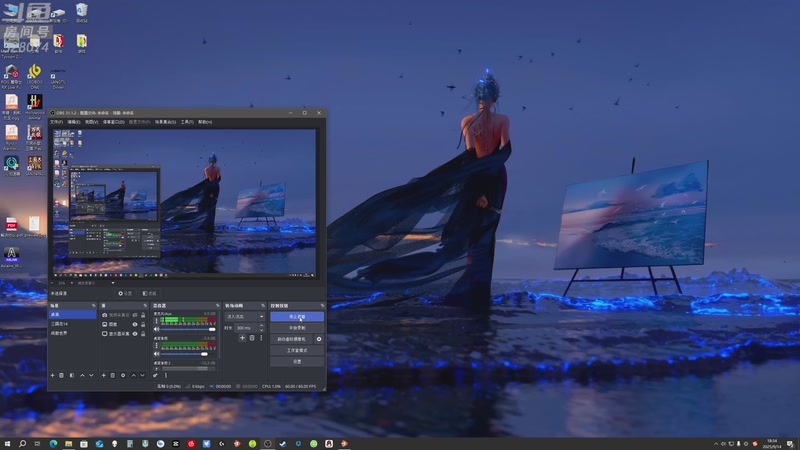Hide the 显示器采集 source with eye icon
This screenshot has height=450, width=800.
click(135, 334)
